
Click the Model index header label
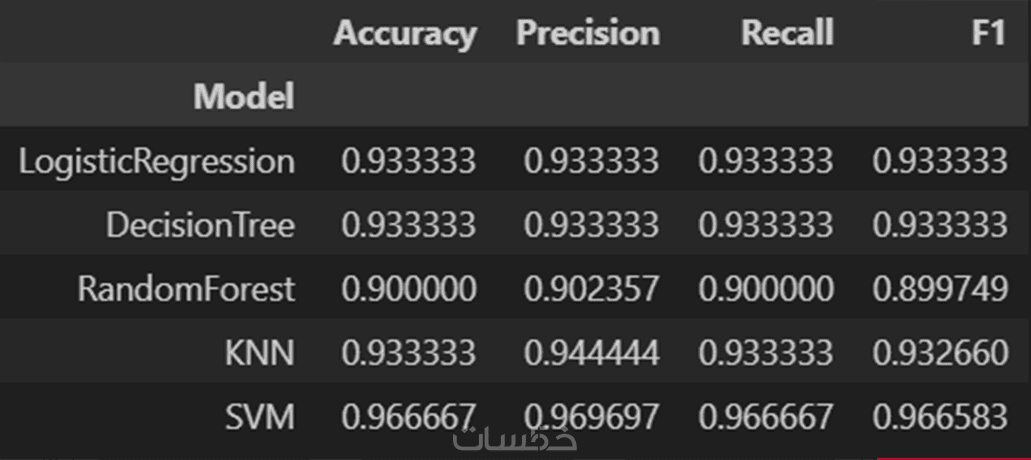244,97
